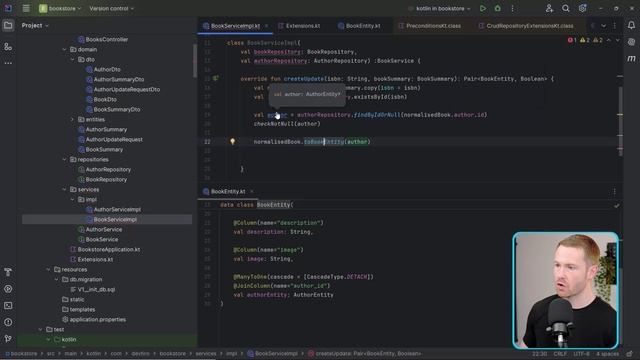Debug the kotlin in bookstore configuration
Screen dimensions: 640x360
(498, 8)
